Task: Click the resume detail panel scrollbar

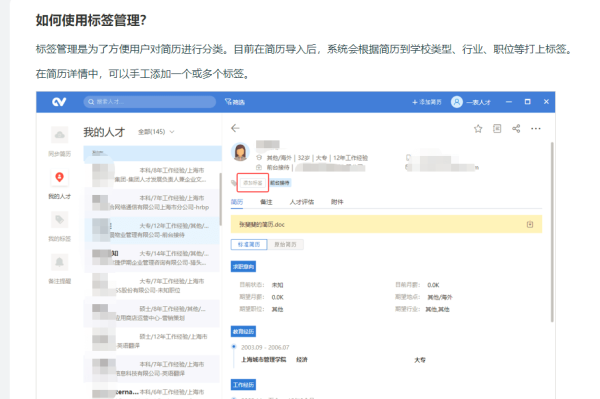Action: (552, 232)
